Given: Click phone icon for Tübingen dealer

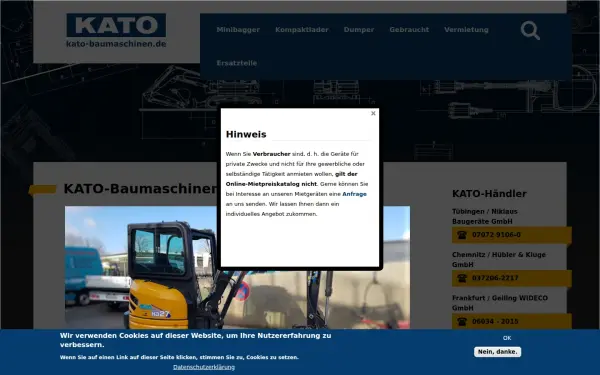Looking at the screenshot, I should [x=462, y=235].
